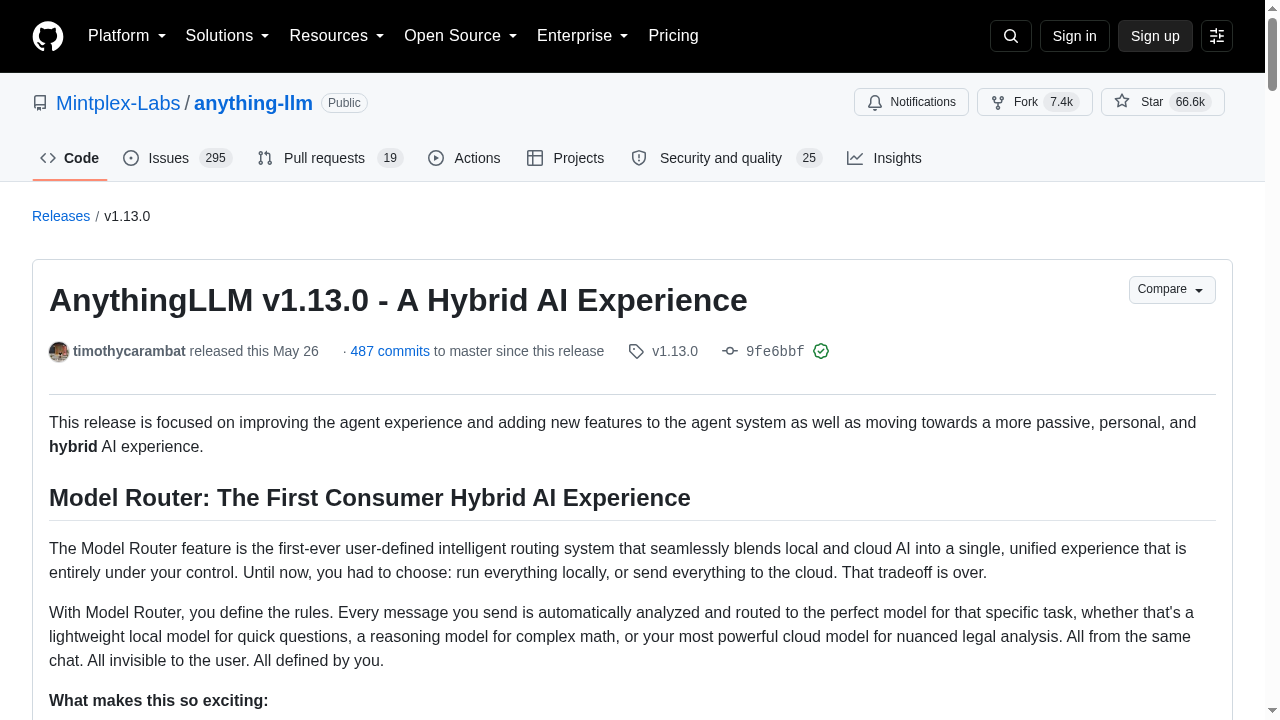Open the Insights tab
1280x720 pixels.
[884, 158]
